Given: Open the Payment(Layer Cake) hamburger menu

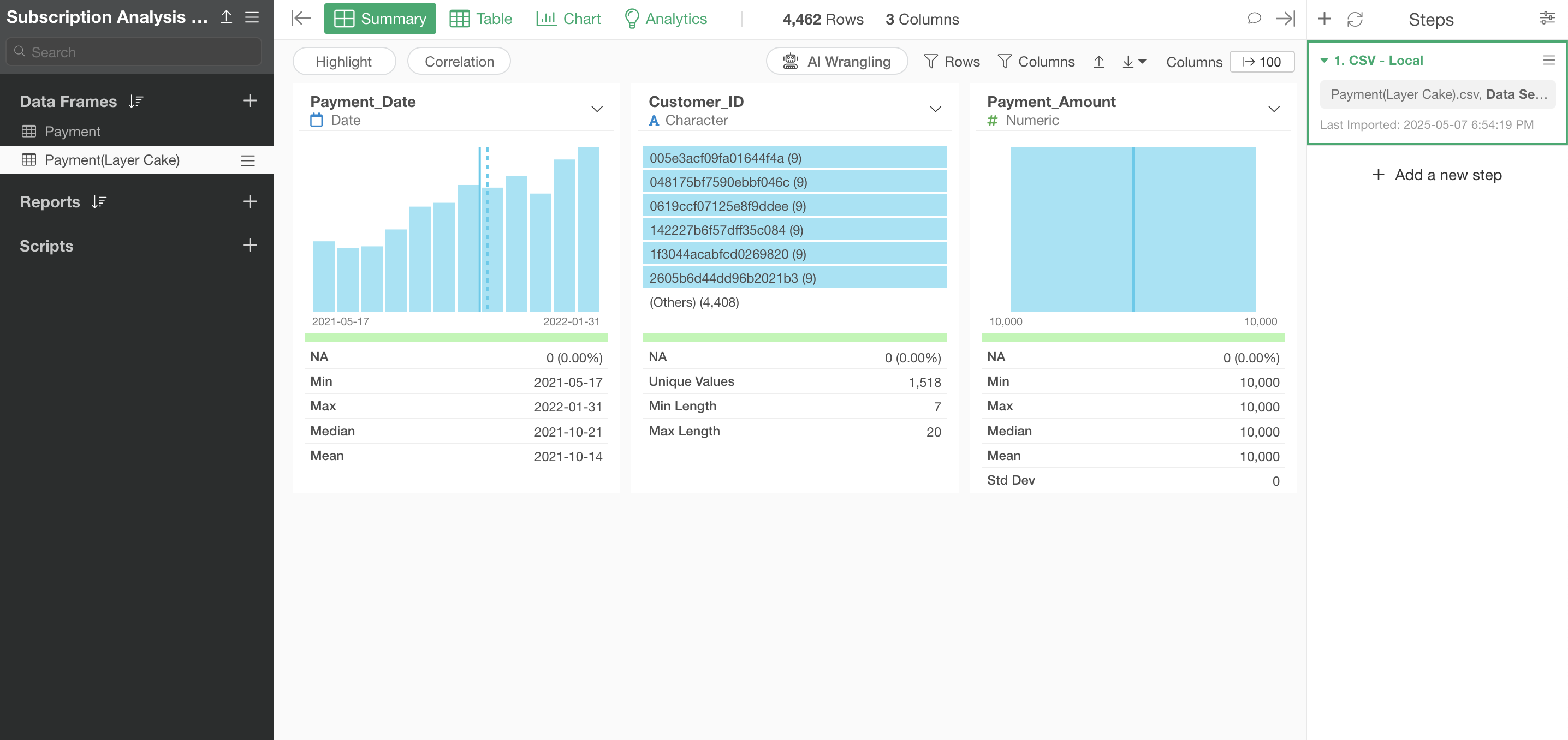Looking at the screenshot, I should click(x=248, y=160).
